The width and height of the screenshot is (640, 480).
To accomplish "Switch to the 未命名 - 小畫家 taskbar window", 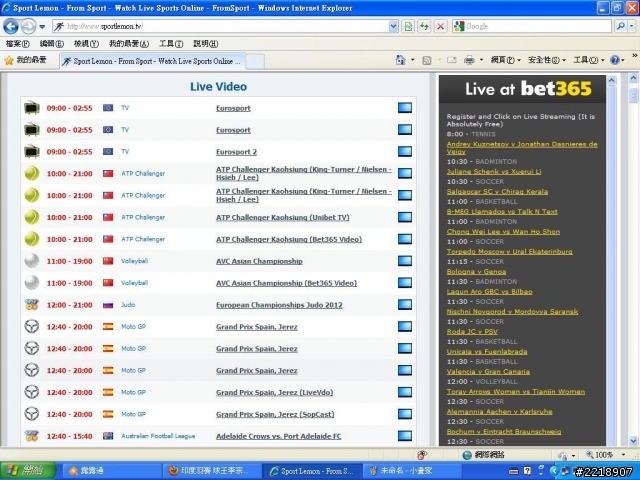I will click(x=412, y=471).
